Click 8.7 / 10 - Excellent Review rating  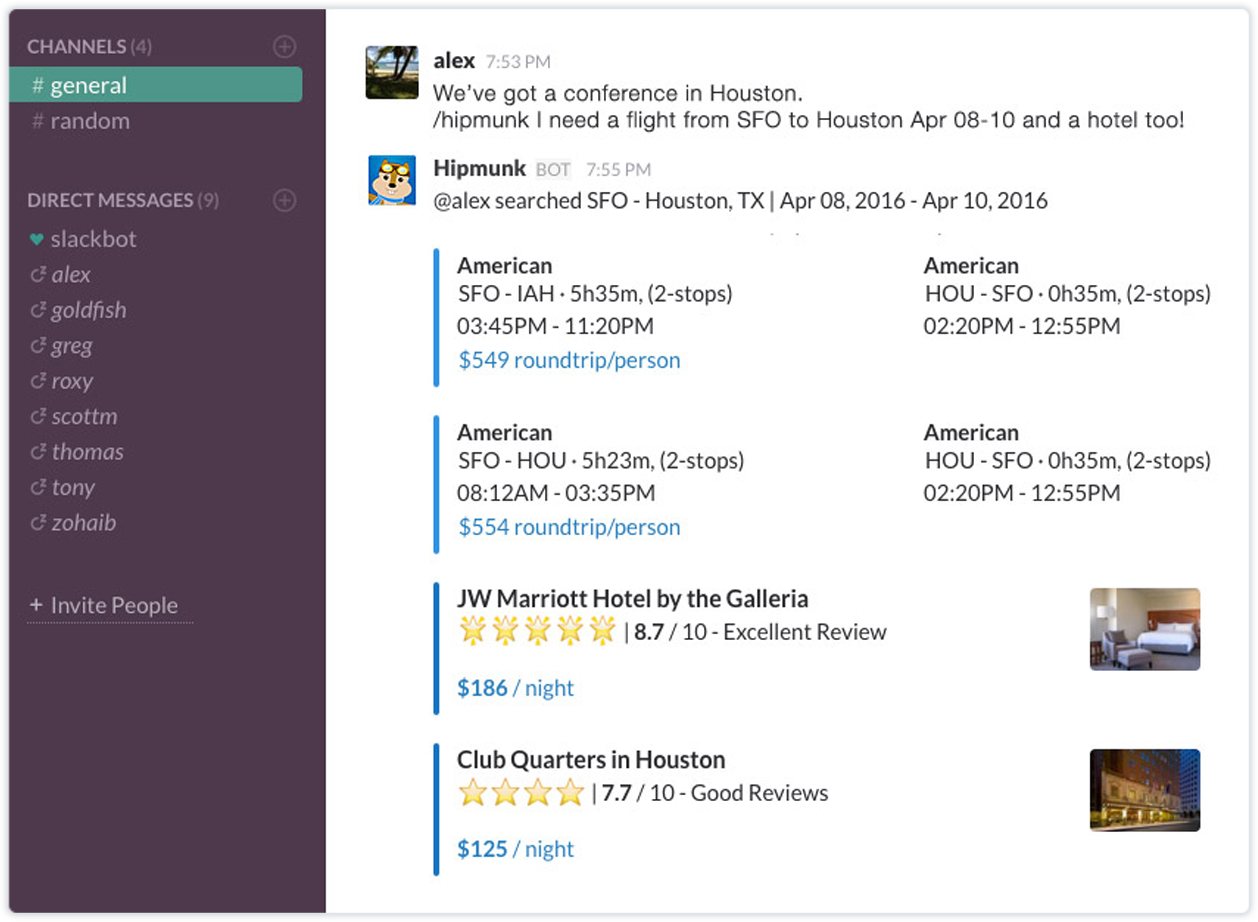(x=760, y=632)
